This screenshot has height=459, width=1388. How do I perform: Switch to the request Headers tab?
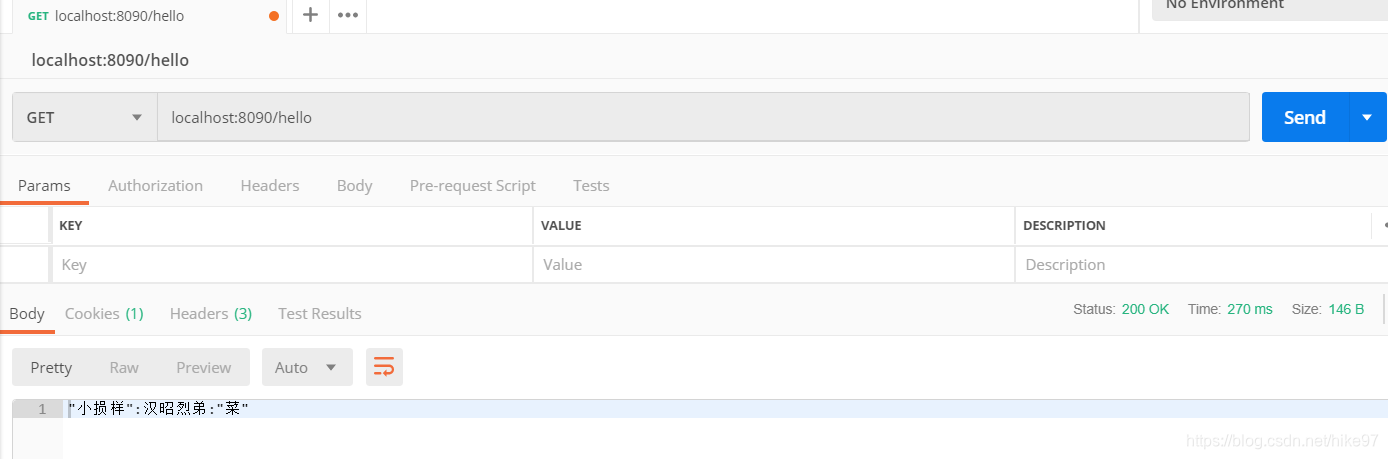(270, 185)
